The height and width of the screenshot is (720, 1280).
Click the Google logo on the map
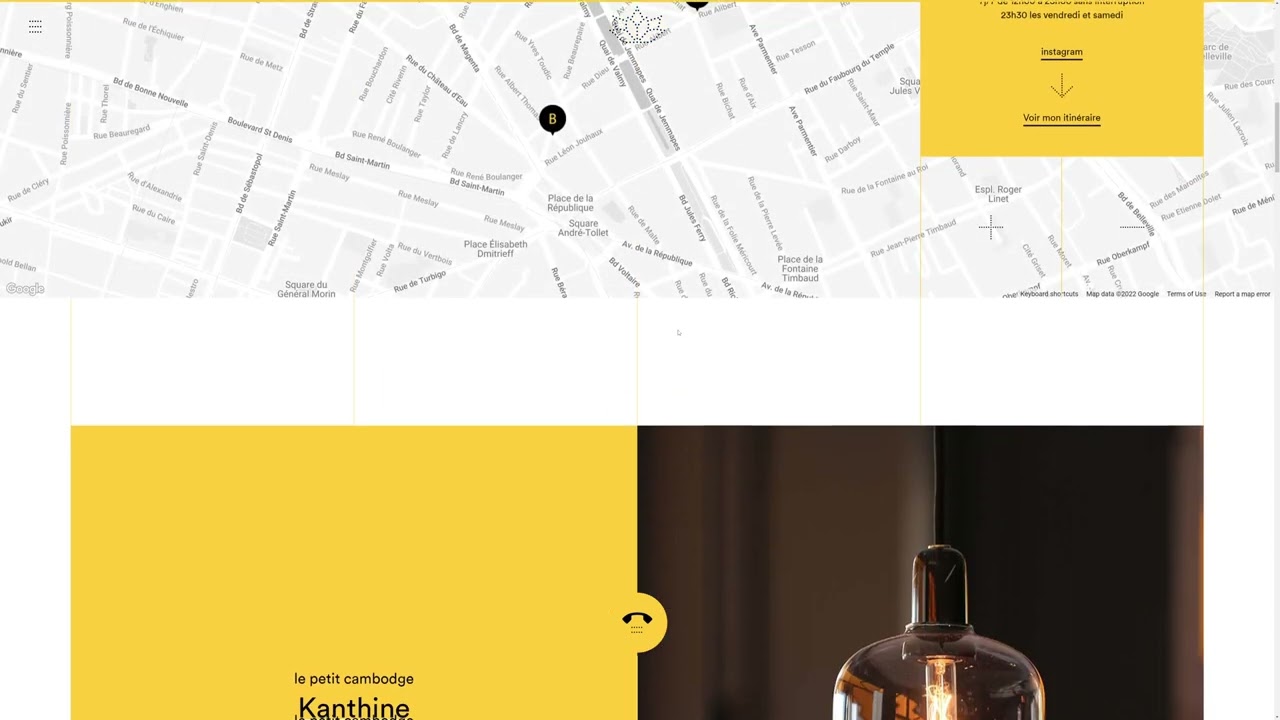[25, 289]
